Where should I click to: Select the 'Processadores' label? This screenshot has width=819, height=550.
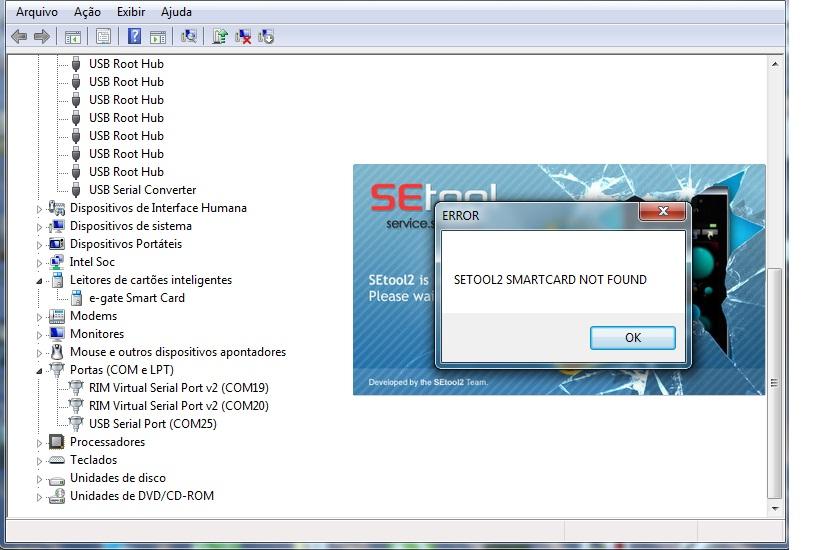click(x=108, y=442)
